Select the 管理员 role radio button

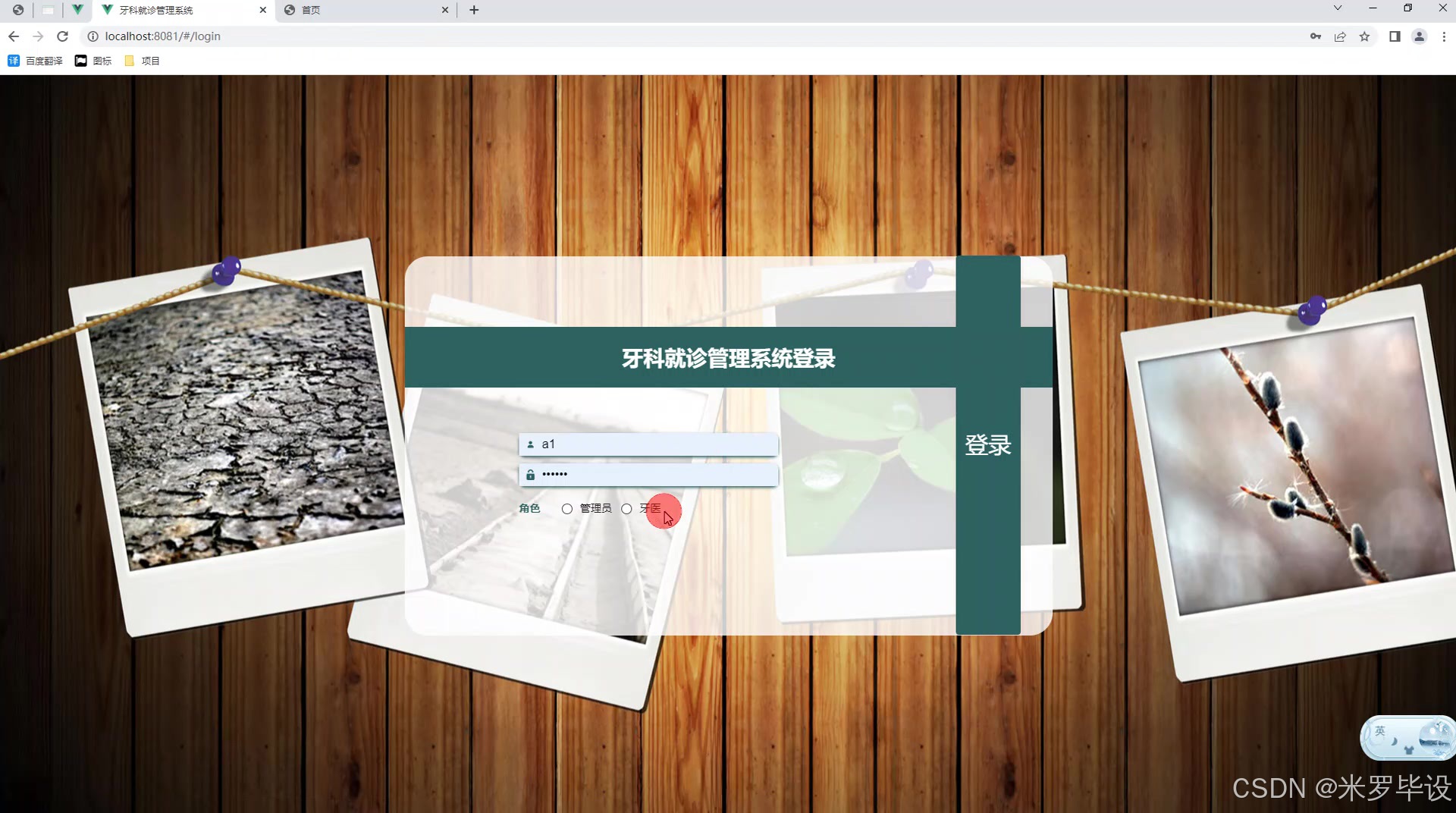[x=566, y=509]
